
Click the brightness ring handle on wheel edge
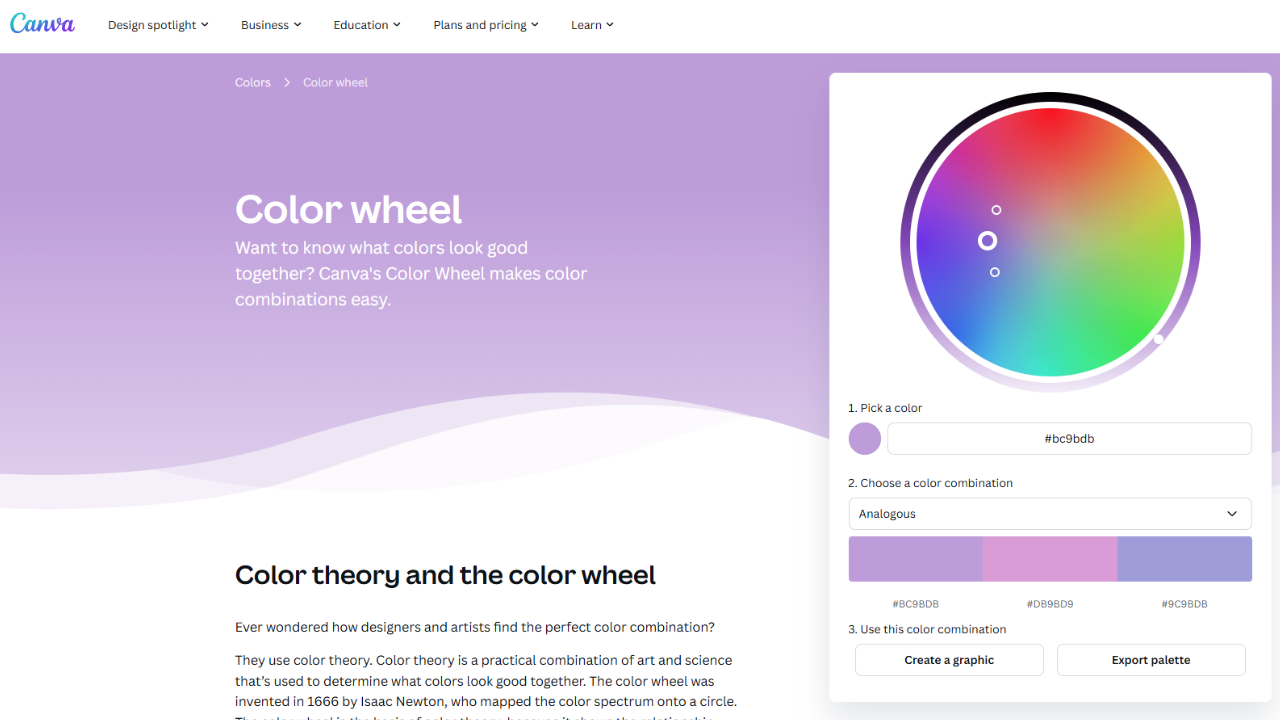(1159, 339)
